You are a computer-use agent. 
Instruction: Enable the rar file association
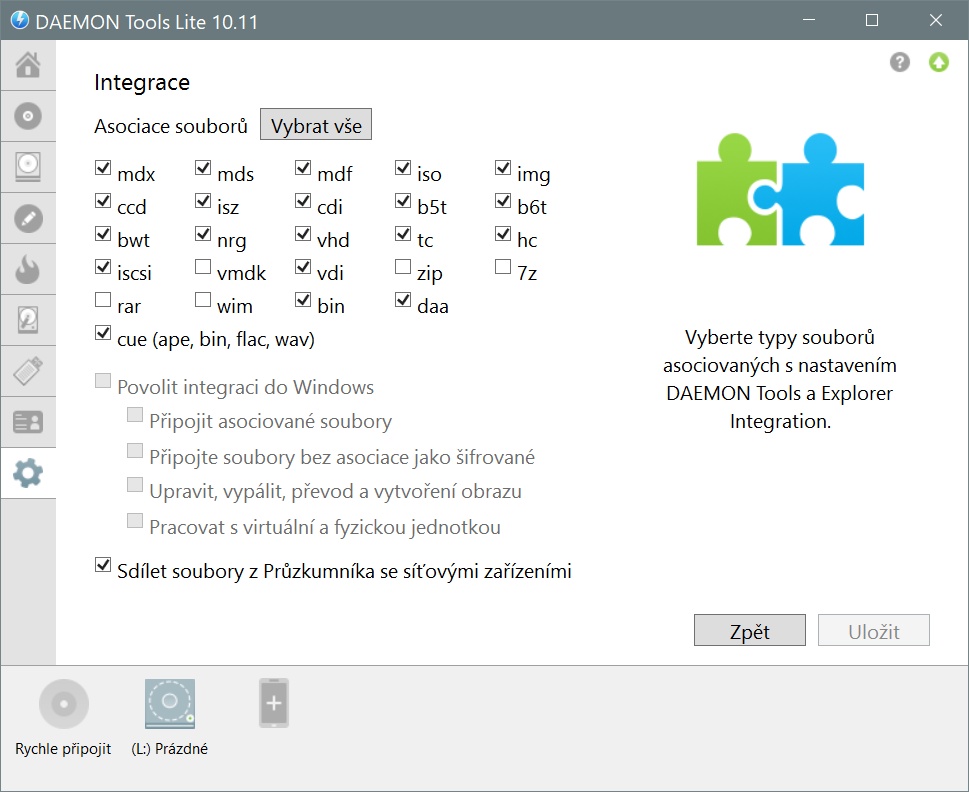coord(103,300)
